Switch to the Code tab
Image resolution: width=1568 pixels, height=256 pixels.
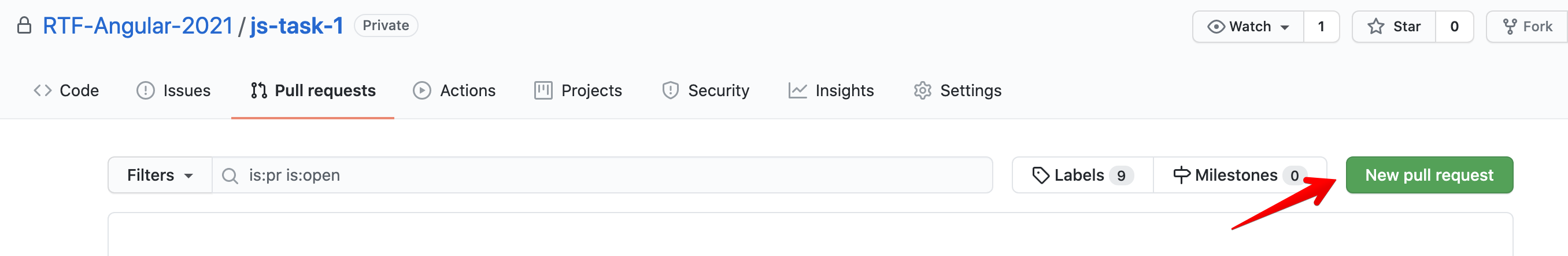(x=66, y=91)
